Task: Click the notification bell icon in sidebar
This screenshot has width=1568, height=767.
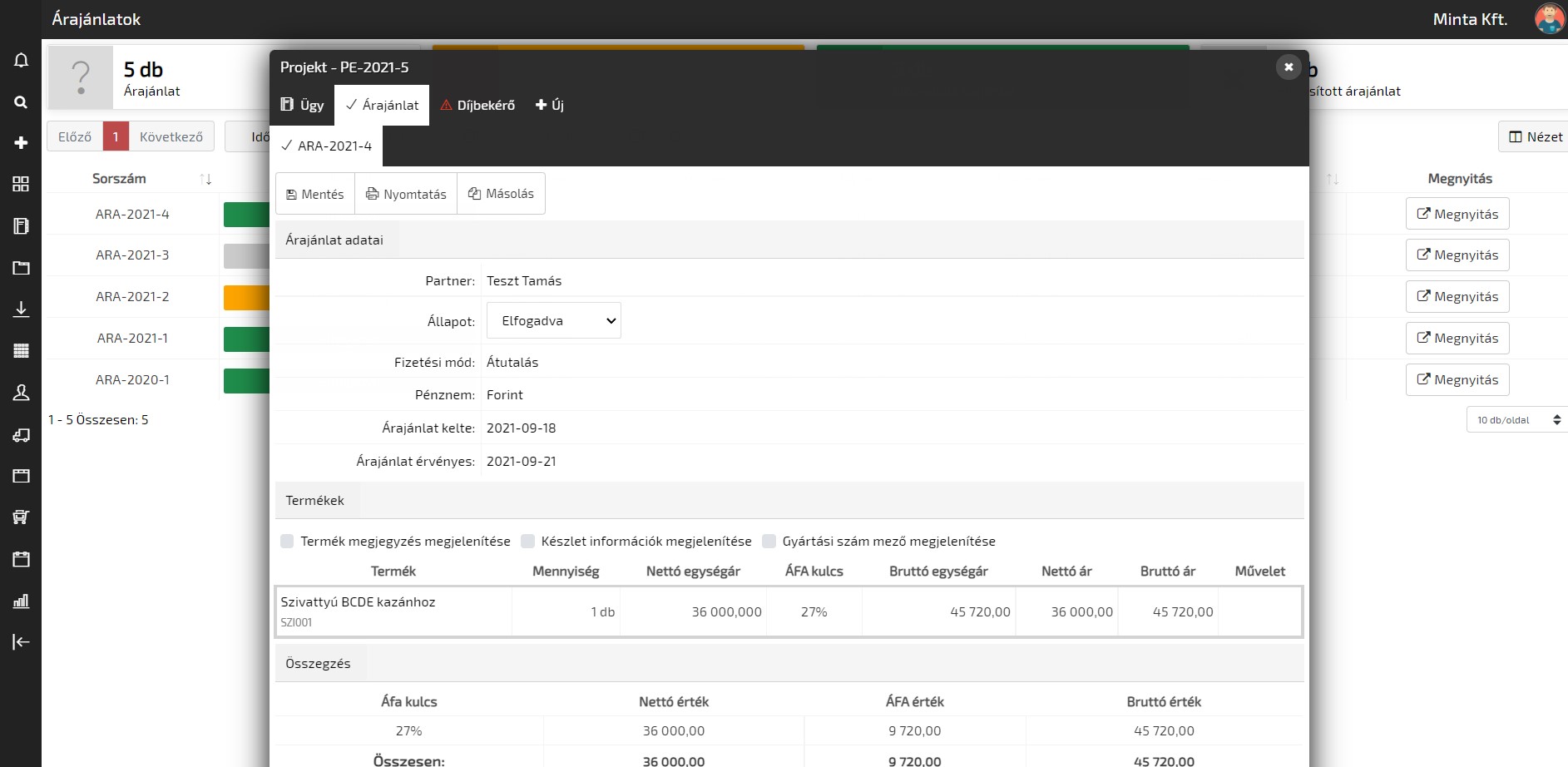Action: point(21,60)
